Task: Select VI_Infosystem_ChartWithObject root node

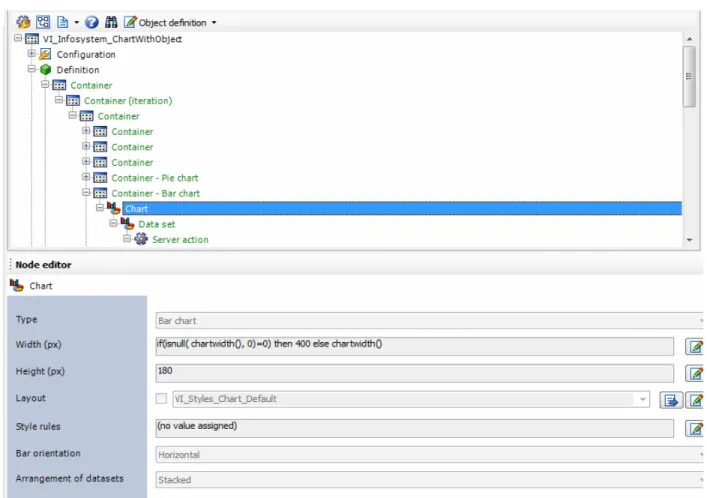Action: click(x=112, y=39)
